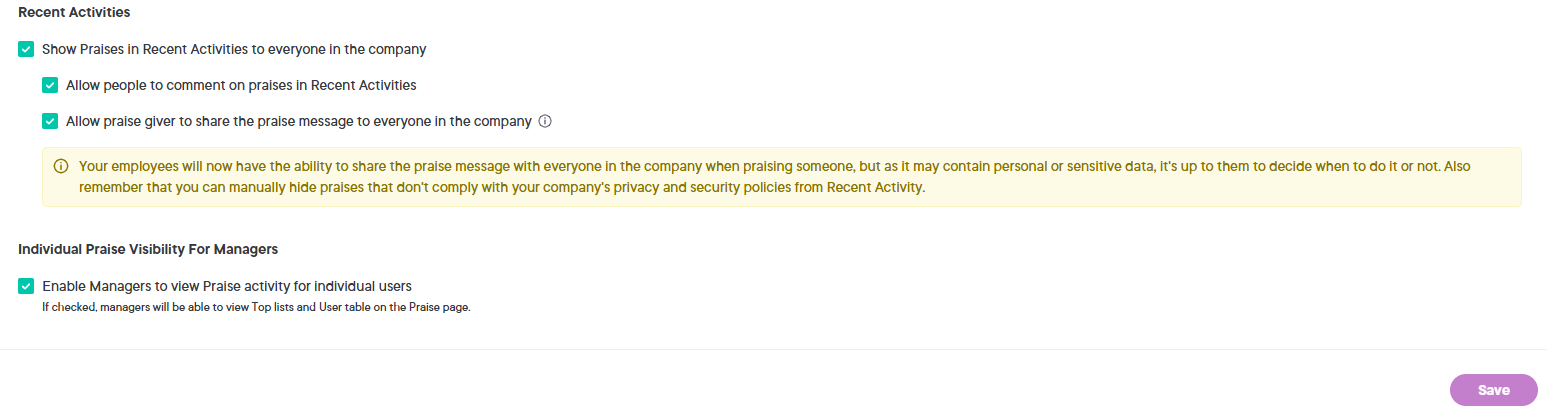
Task: Click the "Enable Managers to view Praise activity" label text
Action: tap(227, 286)
